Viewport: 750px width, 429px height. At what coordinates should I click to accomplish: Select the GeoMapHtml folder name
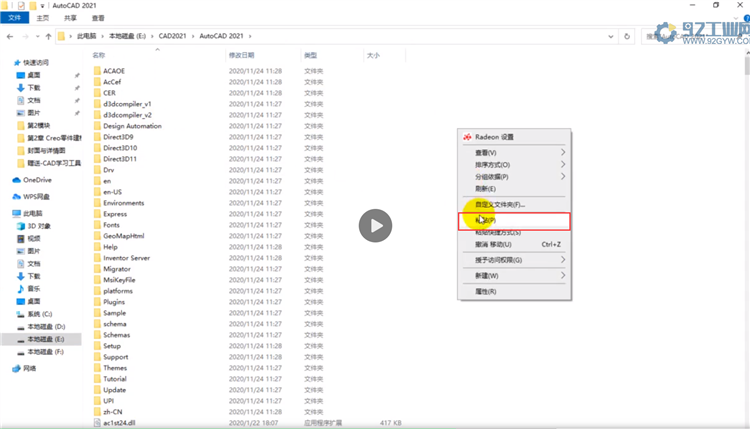pyautogui.click(x=123, y=236)
